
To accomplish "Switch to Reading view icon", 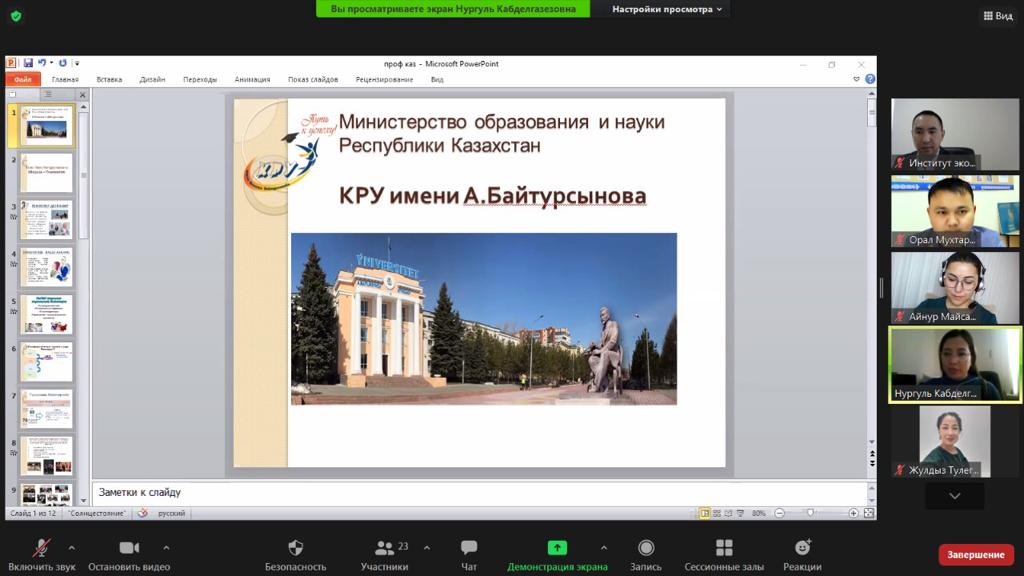I will pyautogui.click(x=729, y=513).
